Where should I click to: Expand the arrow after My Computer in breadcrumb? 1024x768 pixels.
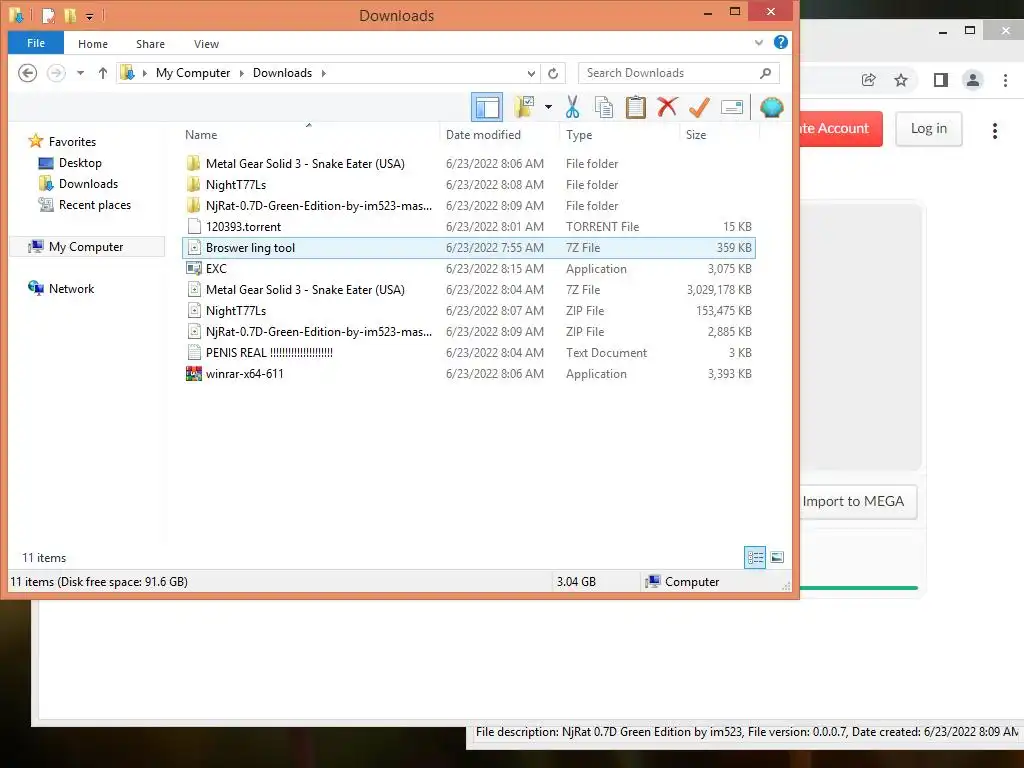click(242, 73)
